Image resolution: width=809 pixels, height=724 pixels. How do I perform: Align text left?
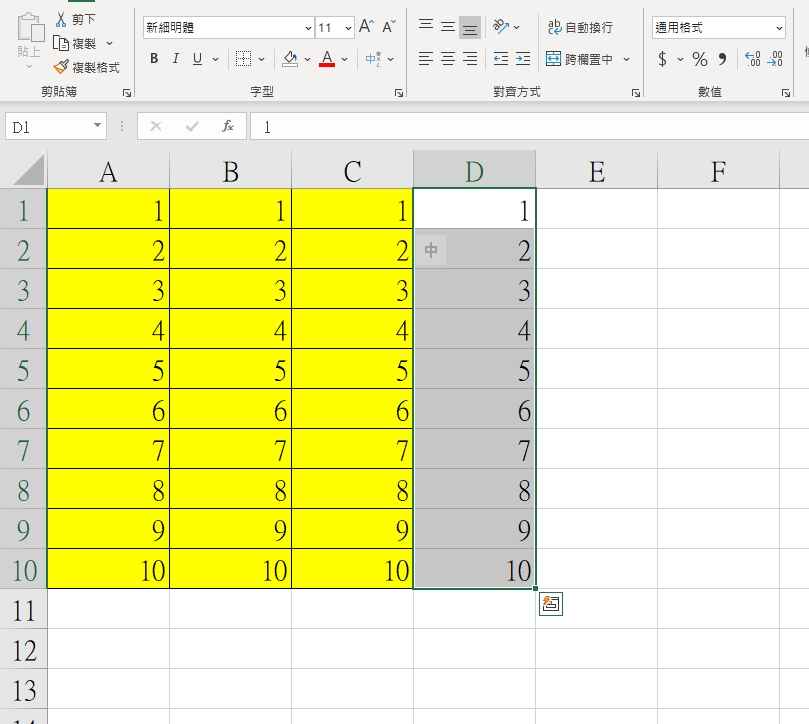426,59
